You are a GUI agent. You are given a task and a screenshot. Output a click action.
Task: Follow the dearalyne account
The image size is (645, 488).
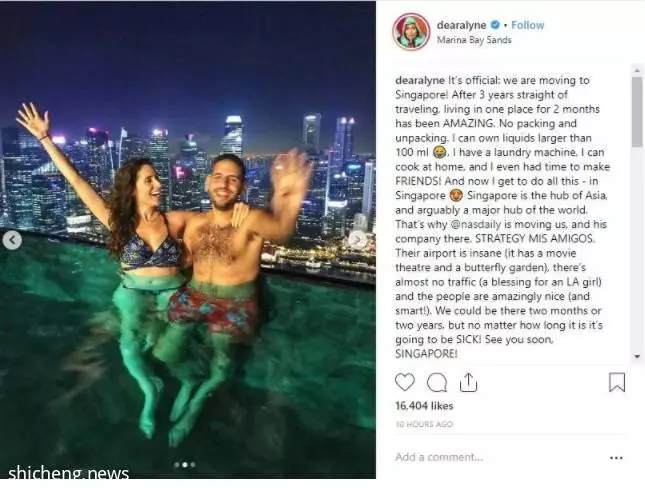coord(527,25)
